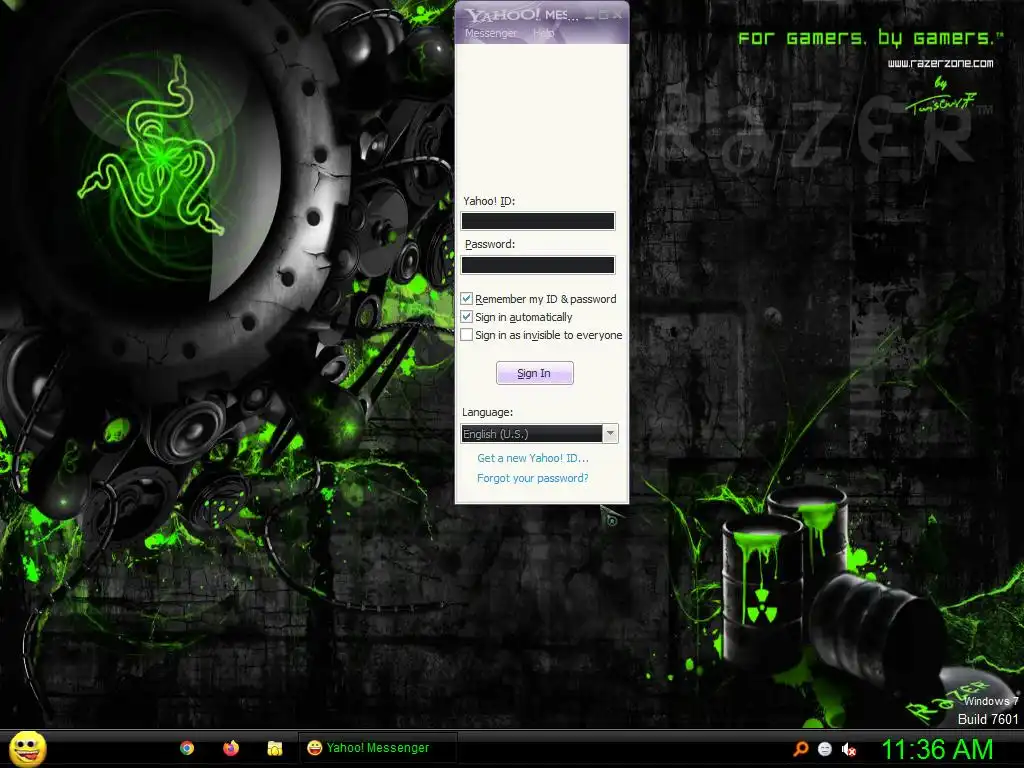Uncheck Sign in automatically
The height and width of the screenshot is (768, 1024).
coord(466,317)
